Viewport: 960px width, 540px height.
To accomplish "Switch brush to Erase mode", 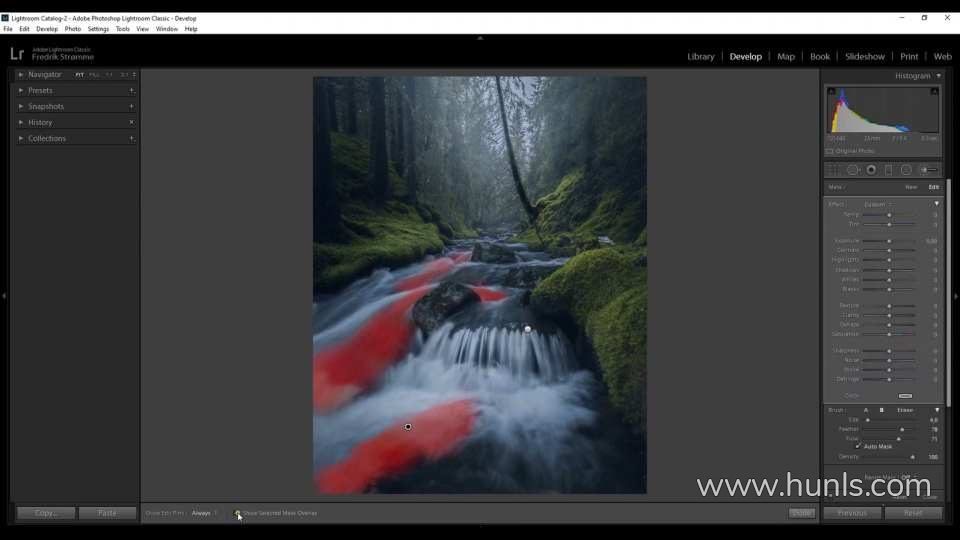I will pos(905,410).
